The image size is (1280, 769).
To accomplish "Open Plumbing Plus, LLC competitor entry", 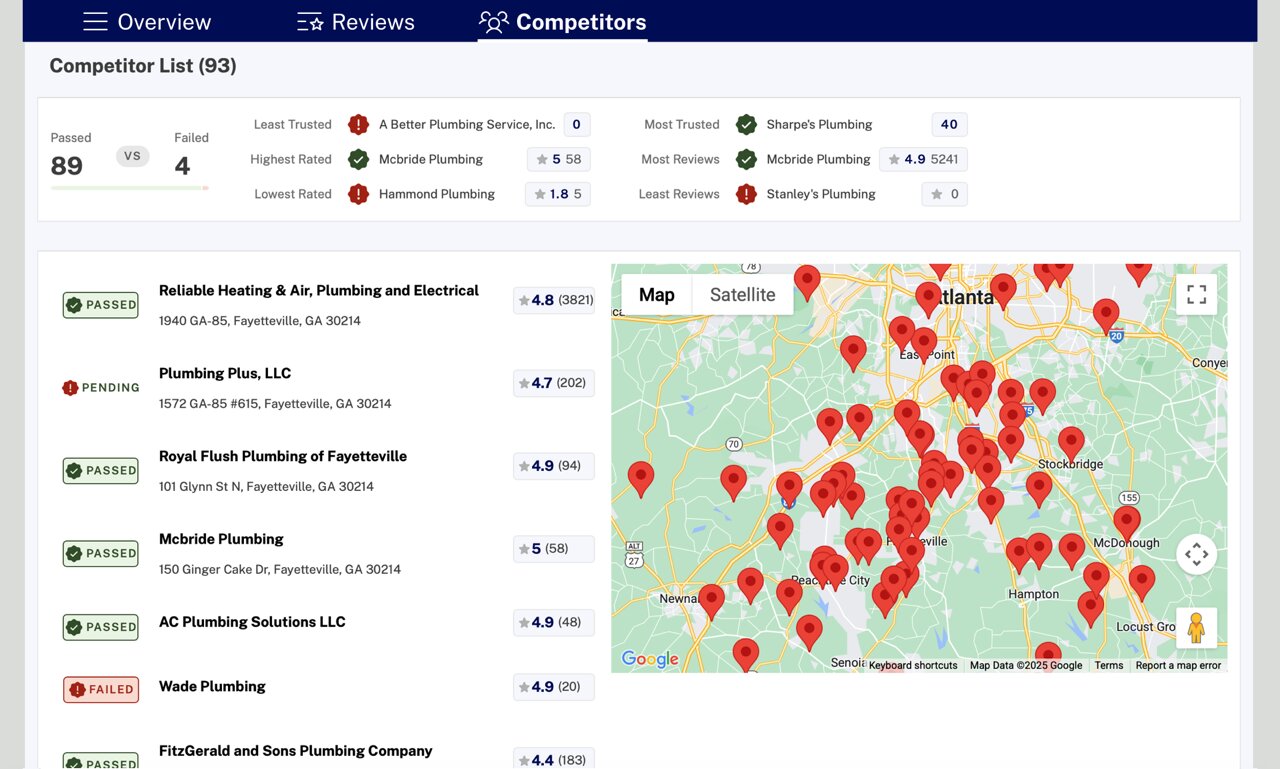I will [225, 374].
